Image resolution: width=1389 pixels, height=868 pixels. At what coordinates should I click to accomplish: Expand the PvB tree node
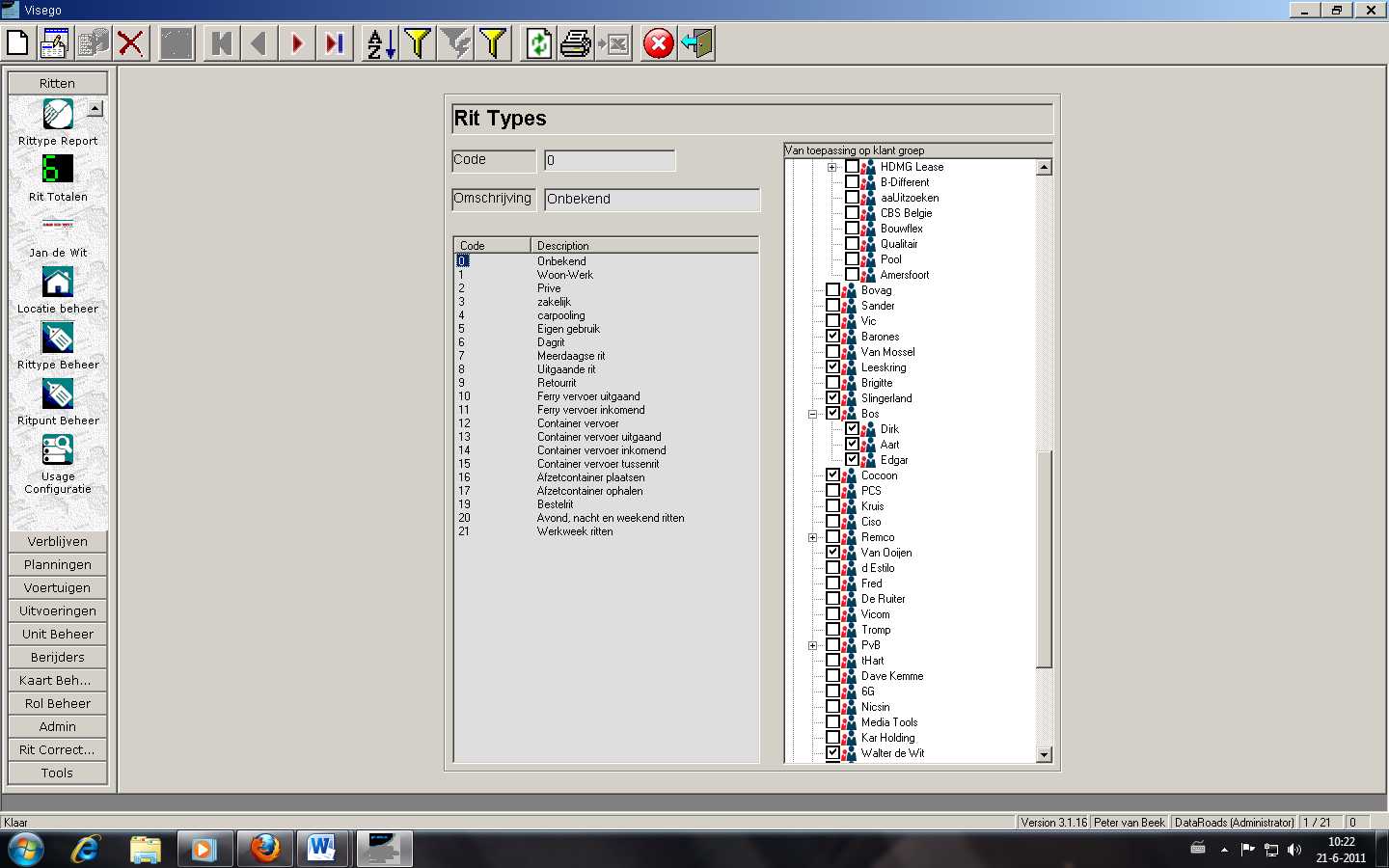click(x=812, y=645)
